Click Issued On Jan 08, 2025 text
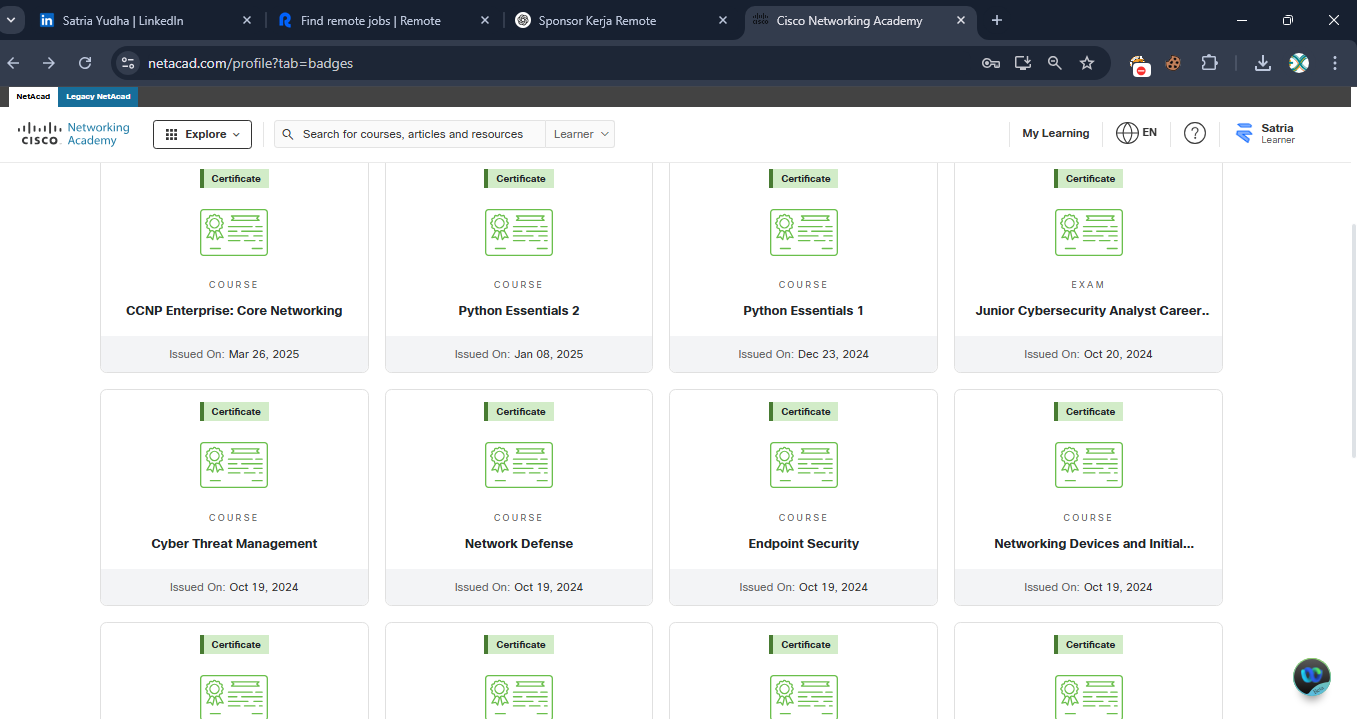 tap(519, 354)
